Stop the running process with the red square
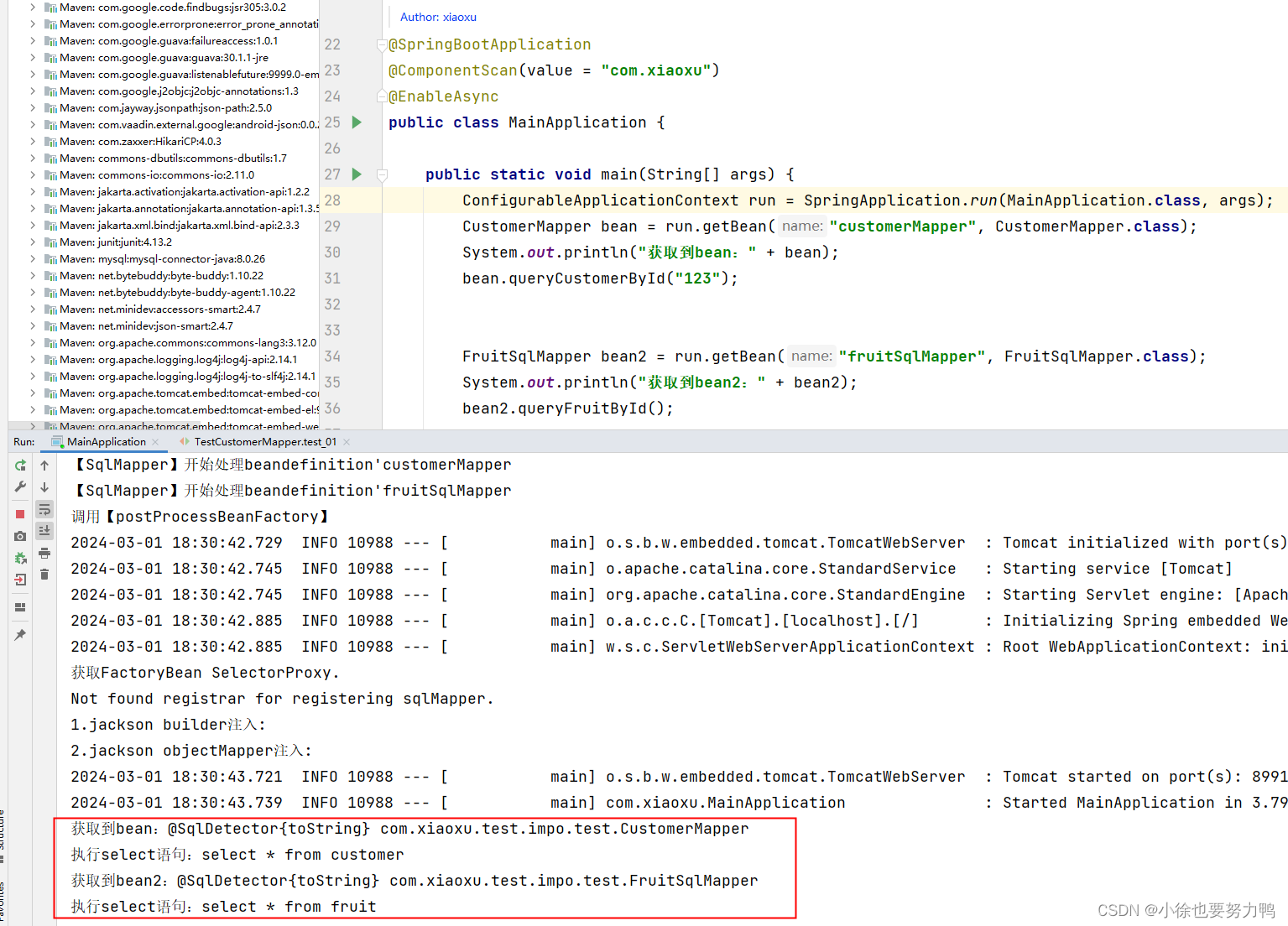1288x926 pixels. pos(20,514)
